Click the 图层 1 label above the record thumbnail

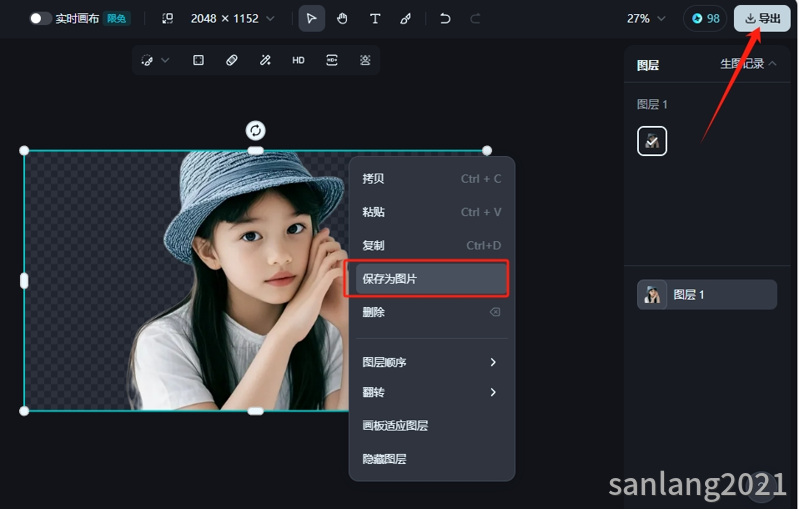coord(652,104)
